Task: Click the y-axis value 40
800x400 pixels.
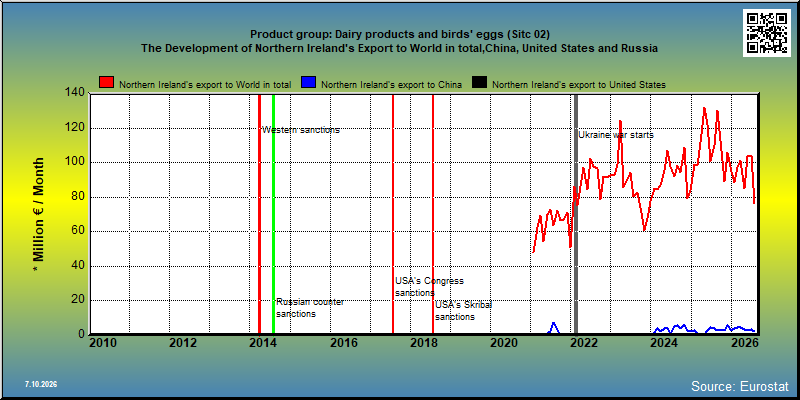Action: (x=78, y=266)
